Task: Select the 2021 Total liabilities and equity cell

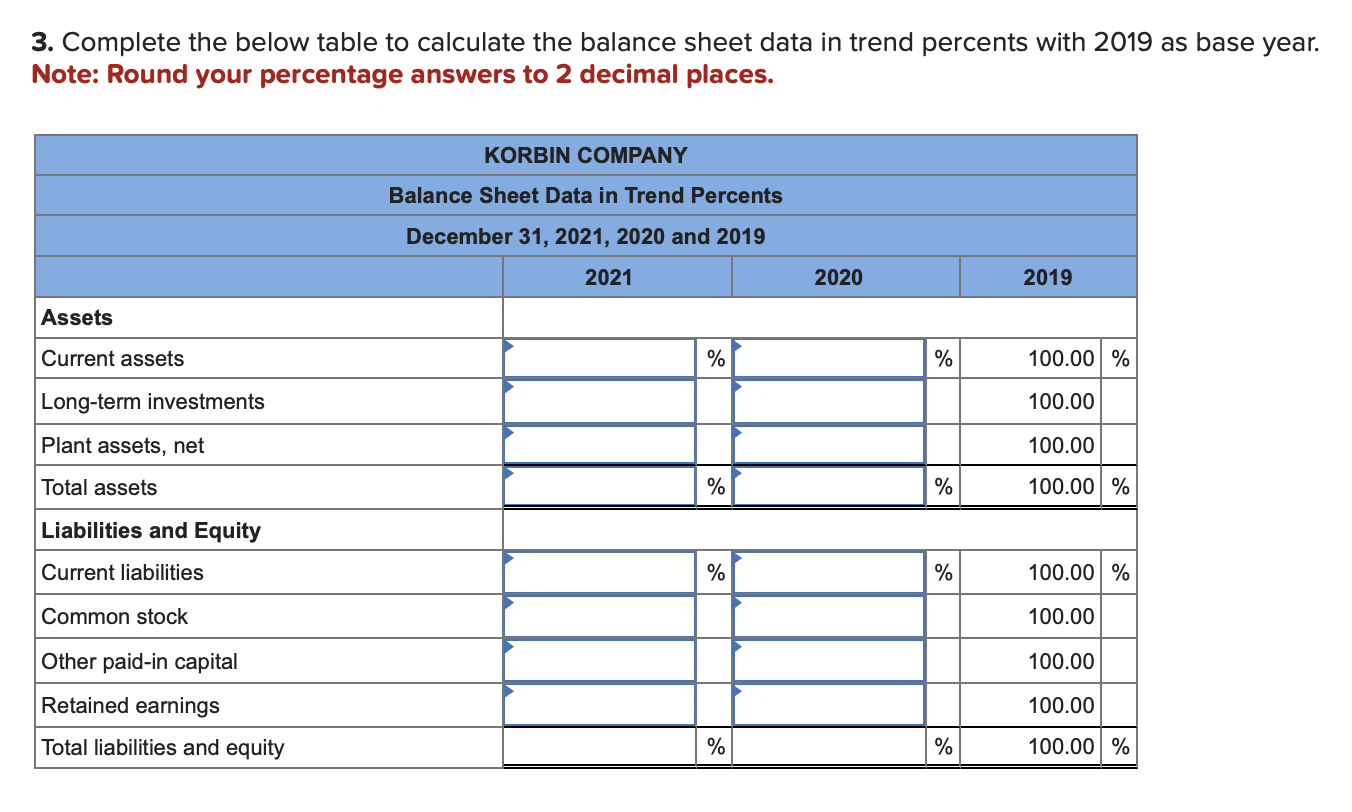Action: click(600, 748)
